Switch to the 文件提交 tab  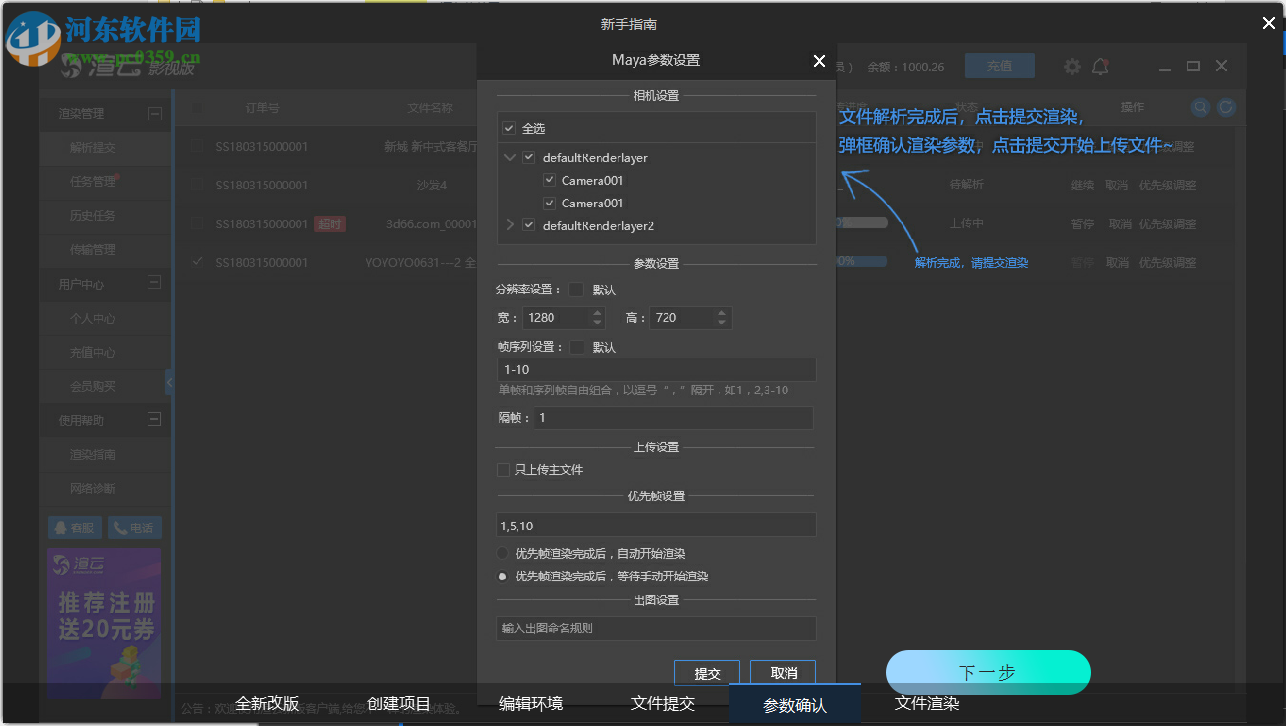coord(663,703)
